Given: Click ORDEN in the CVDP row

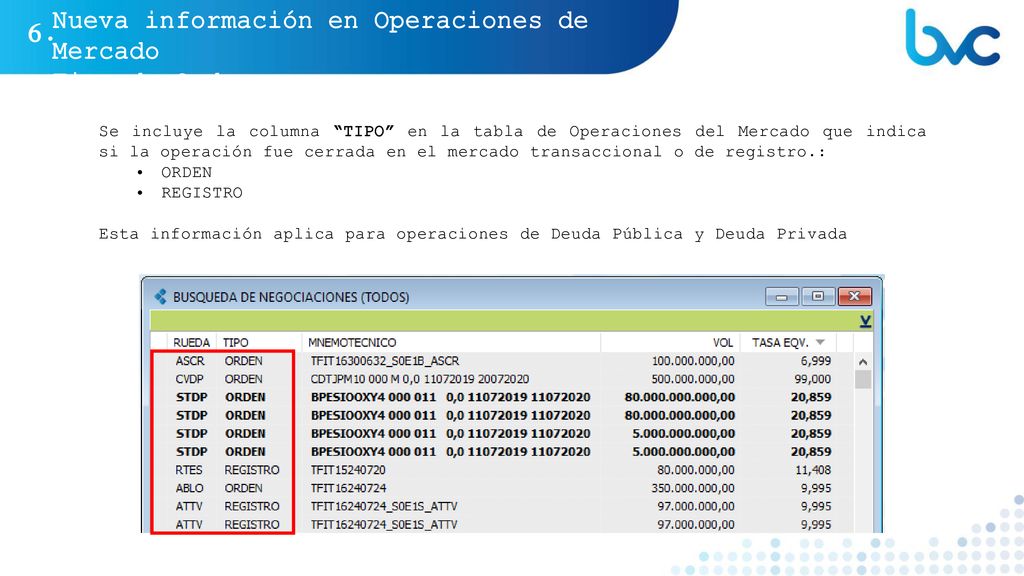Looking at the screenshot, I should 244,379.
